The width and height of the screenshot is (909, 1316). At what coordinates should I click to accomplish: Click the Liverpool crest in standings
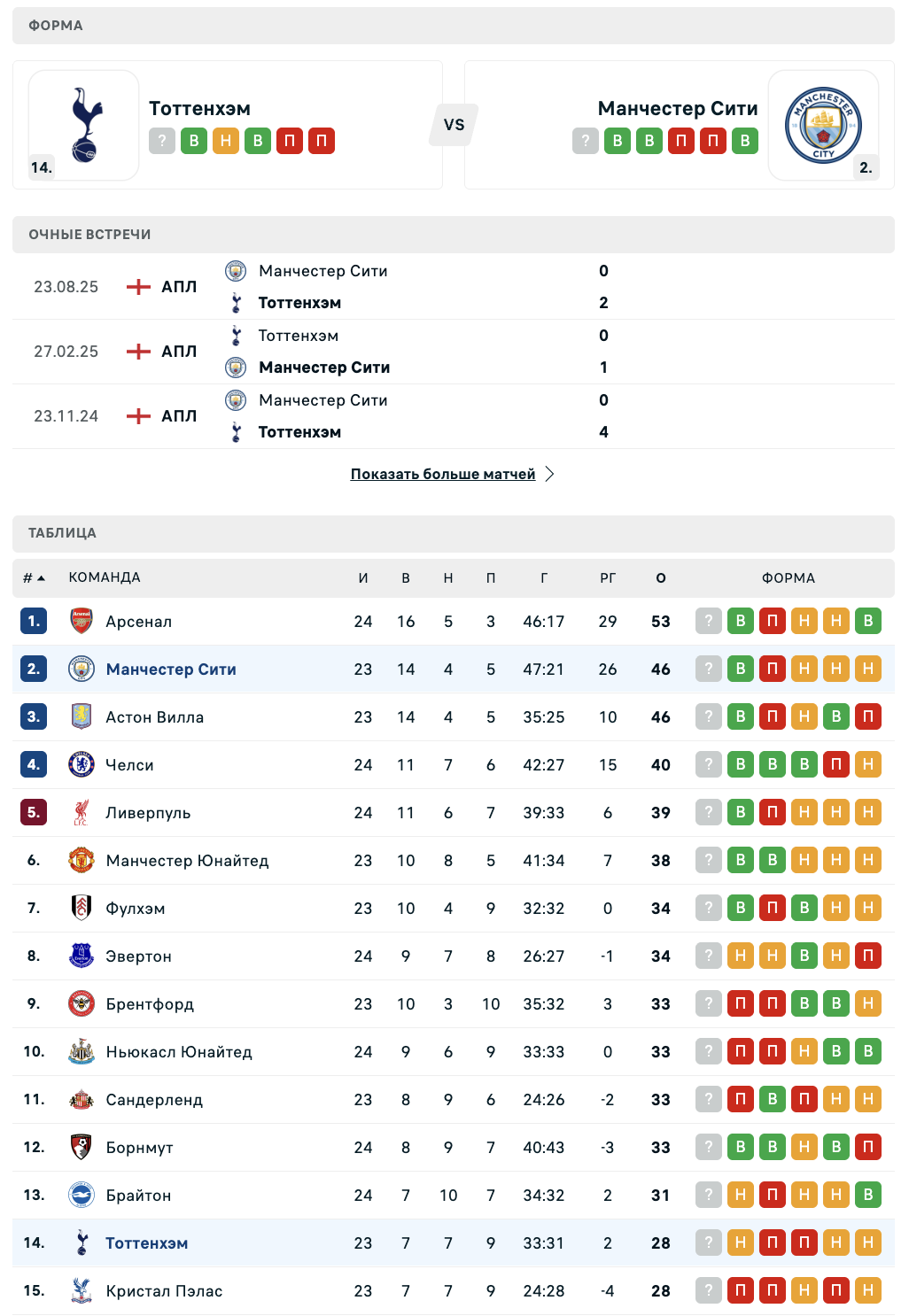82,812
